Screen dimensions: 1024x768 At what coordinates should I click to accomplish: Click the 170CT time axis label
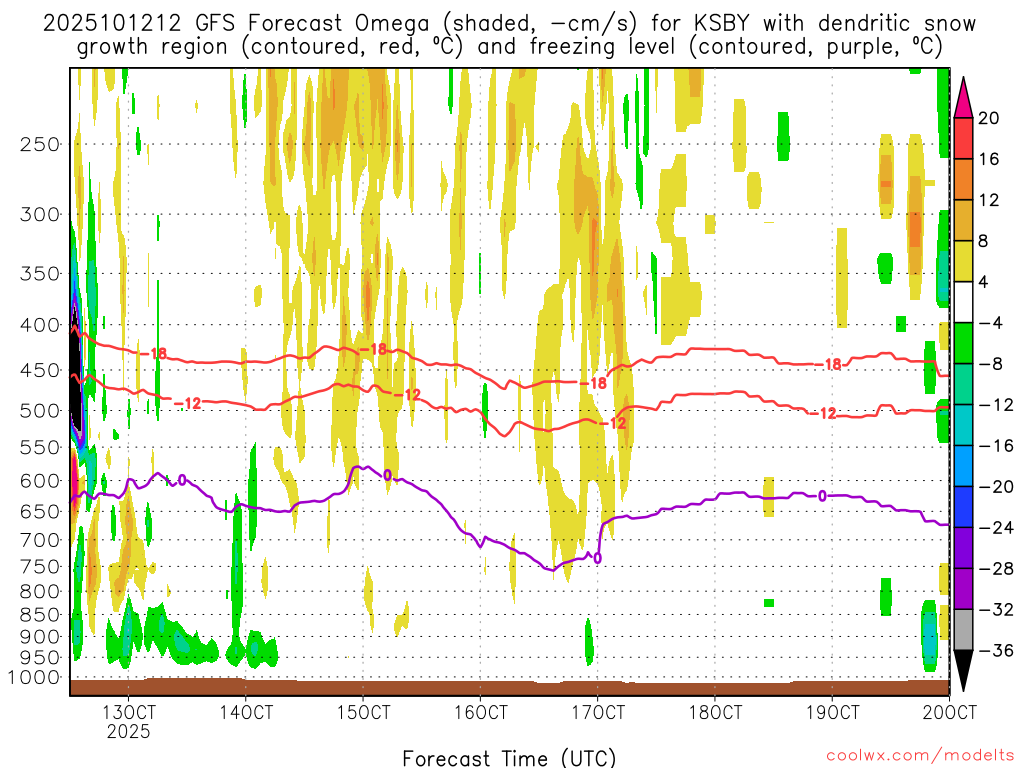pos(598,711)
